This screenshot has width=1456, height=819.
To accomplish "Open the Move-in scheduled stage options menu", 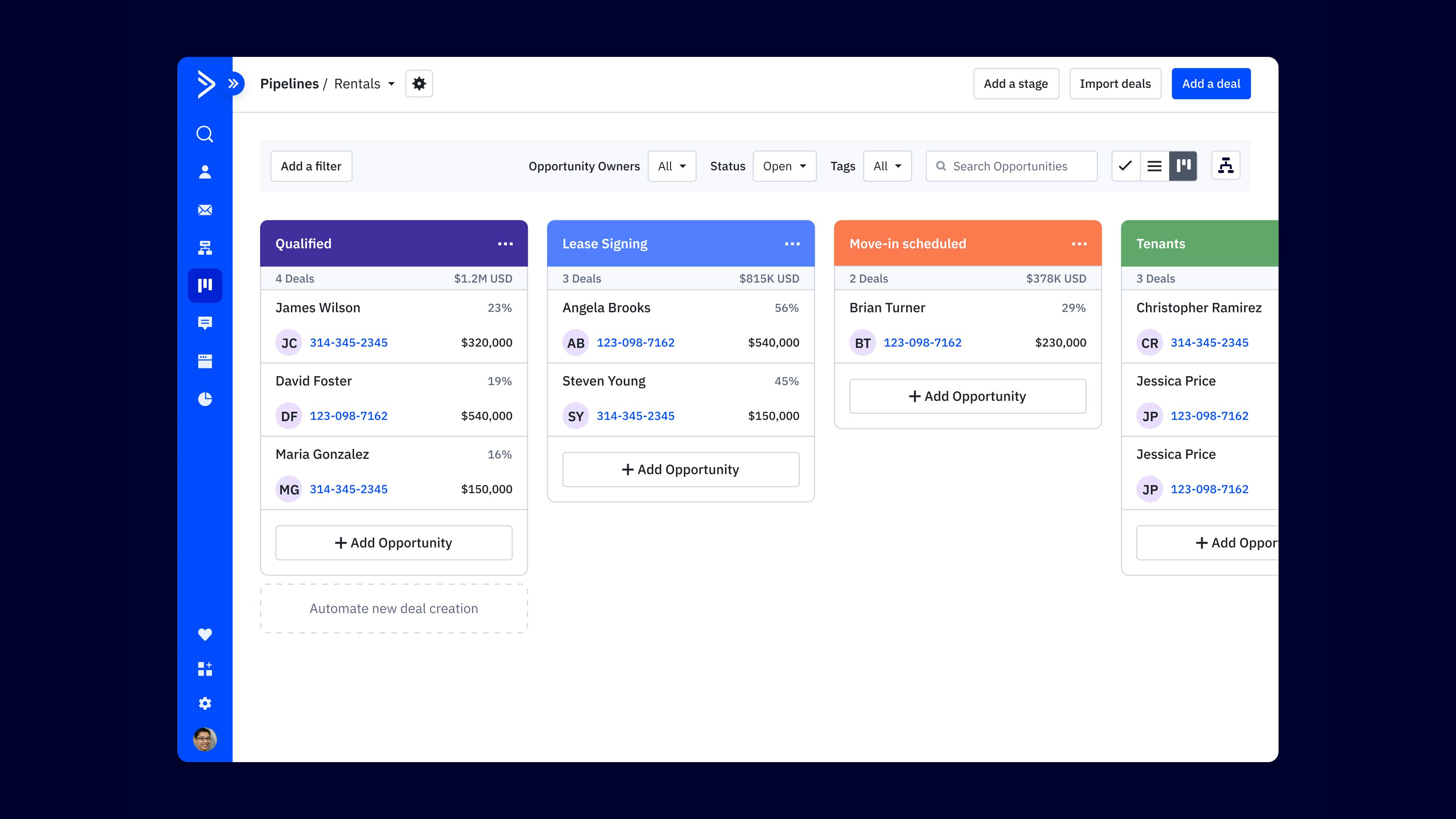I will pyautogui.click(x=1078, y=243).
